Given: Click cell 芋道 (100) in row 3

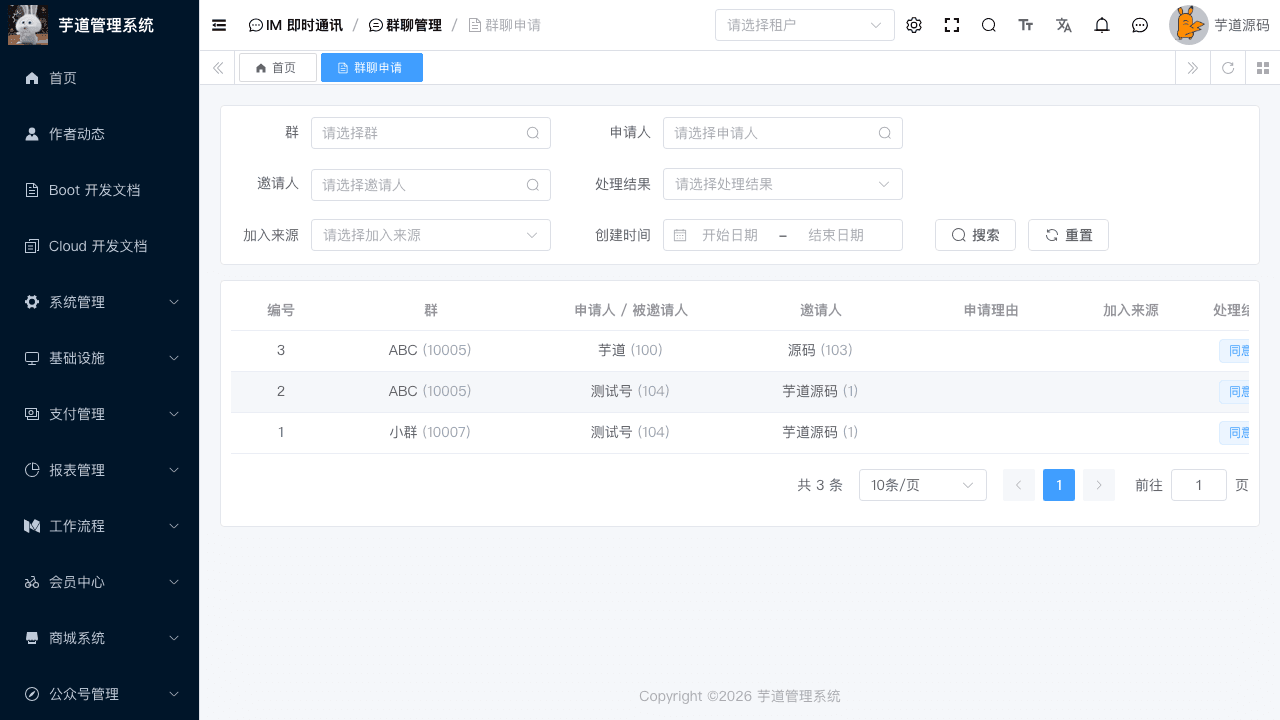Looking at the screenshot, I should [x=631, y=350].
